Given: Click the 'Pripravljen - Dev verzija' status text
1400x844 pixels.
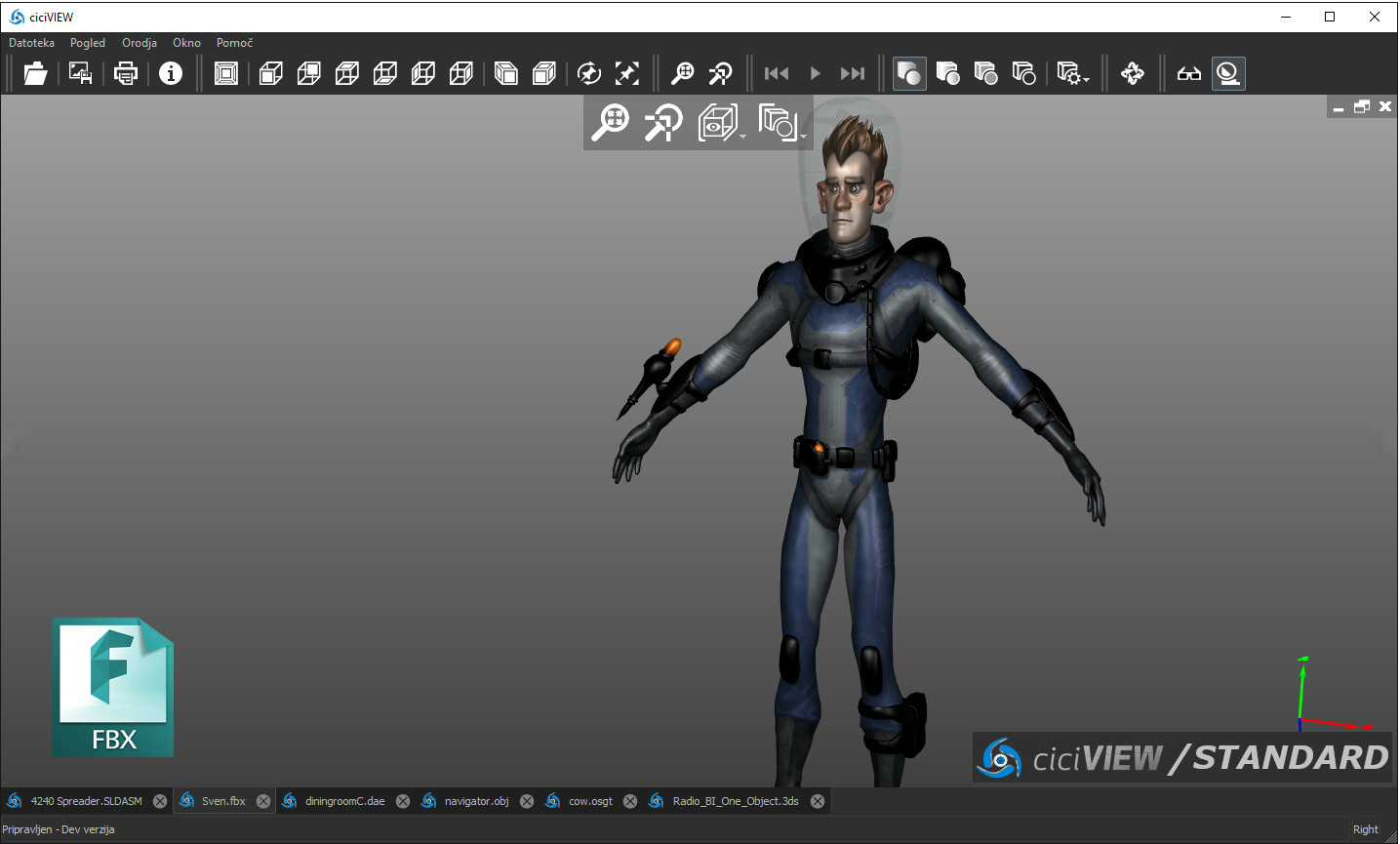Looking at the screenshot, I should click(x=59, y=829).
